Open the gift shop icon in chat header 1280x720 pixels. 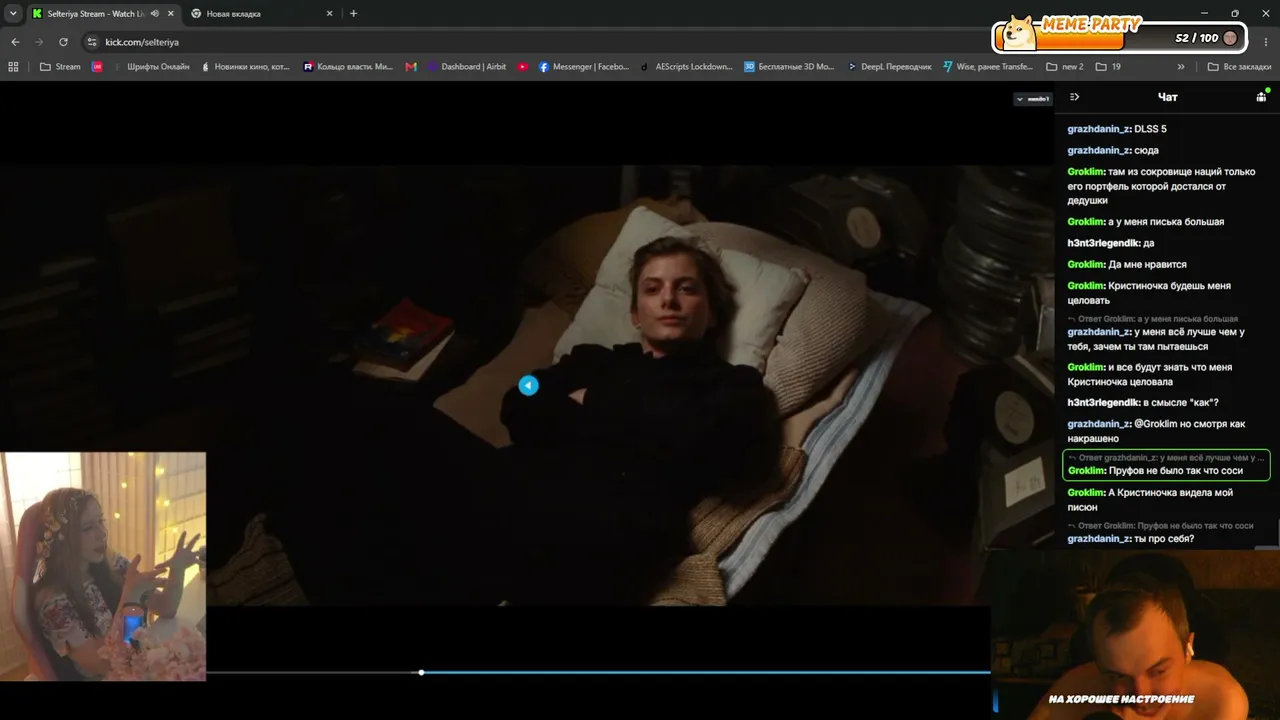click(1262, 96)
